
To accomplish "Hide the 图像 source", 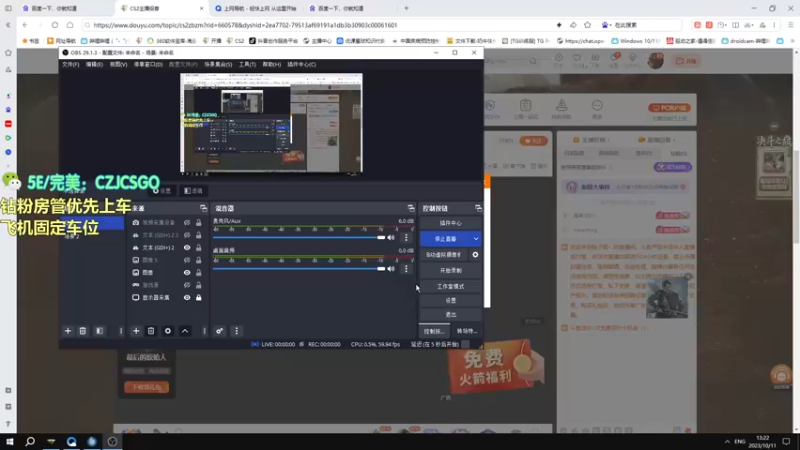I will point(187,273).
